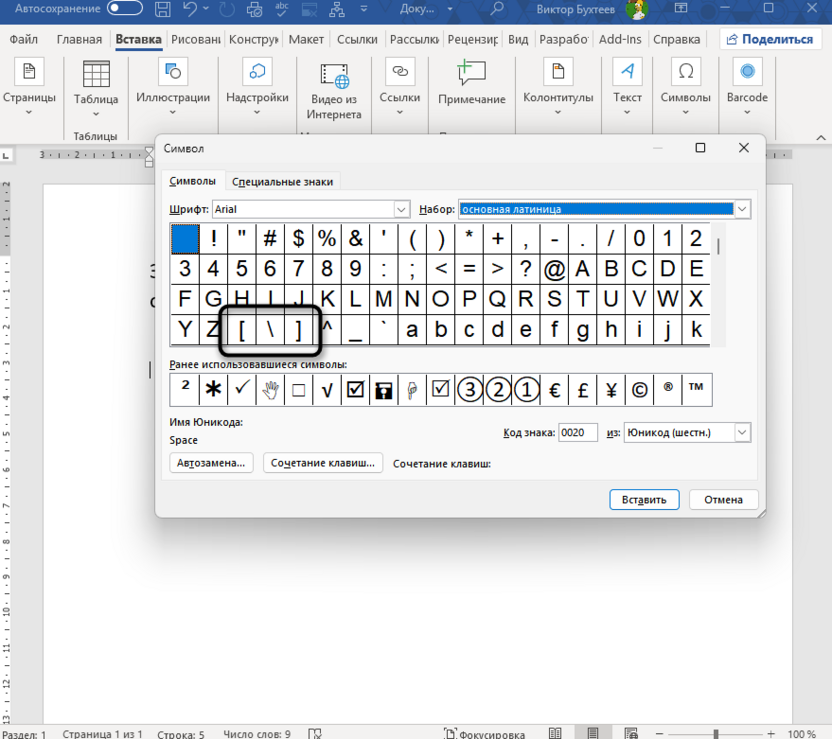The height and width of the screenshot is (739, 832).
Task: Collapse the ribbon with chevron
Action: click(x=821, y=138)
